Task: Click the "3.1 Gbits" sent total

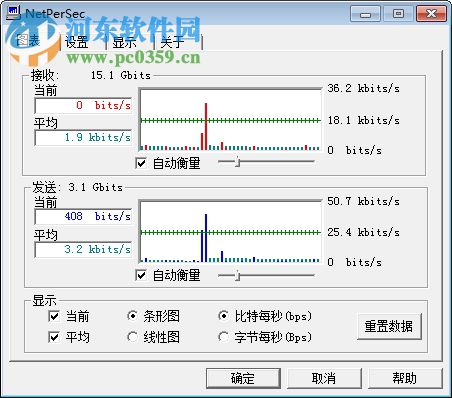Action: (x=96, y=187)
